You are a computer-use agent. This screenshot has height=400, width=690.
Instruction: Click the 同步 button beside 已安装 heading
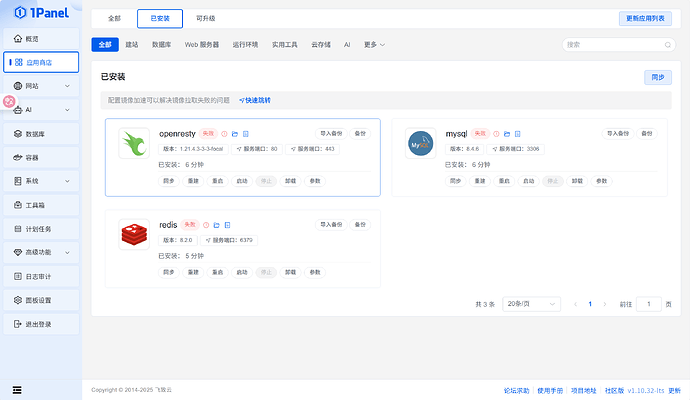[658, 77]
